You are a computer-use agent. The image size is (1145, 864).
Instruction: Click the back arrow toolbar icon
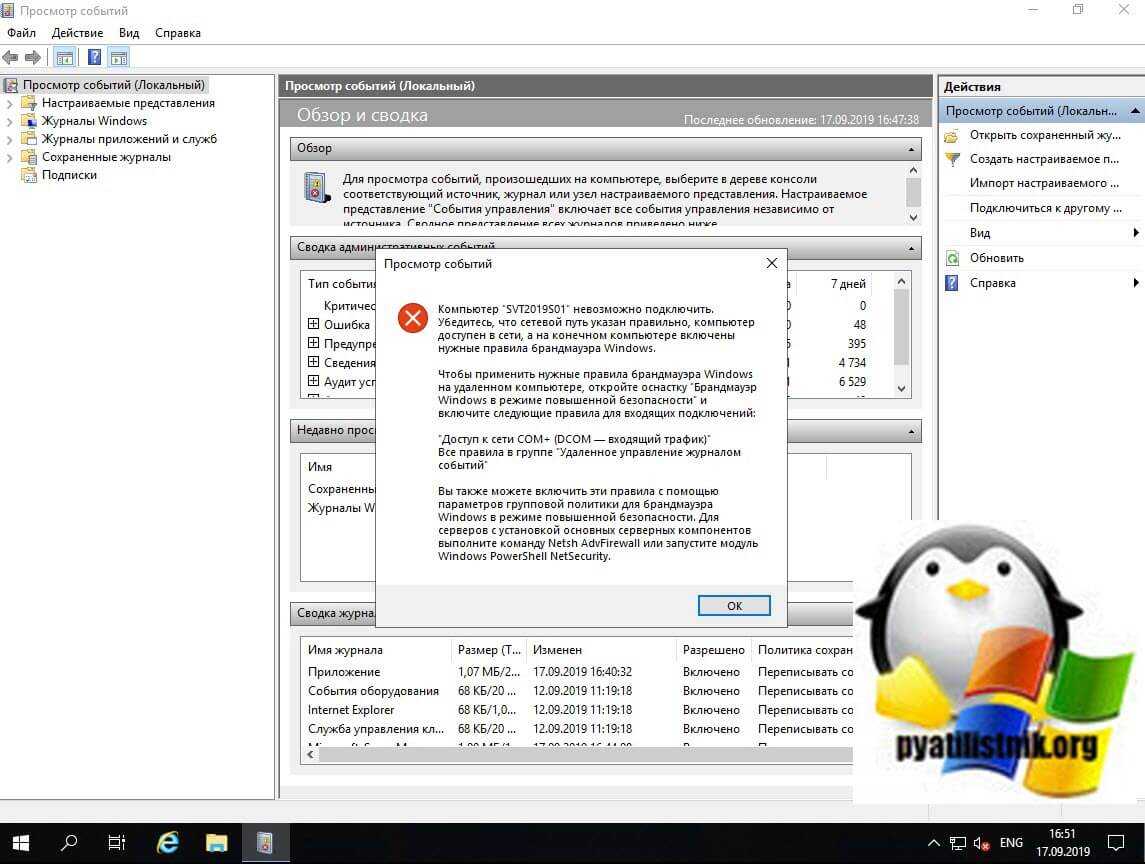pyautogui.click(x=11, y=57)
